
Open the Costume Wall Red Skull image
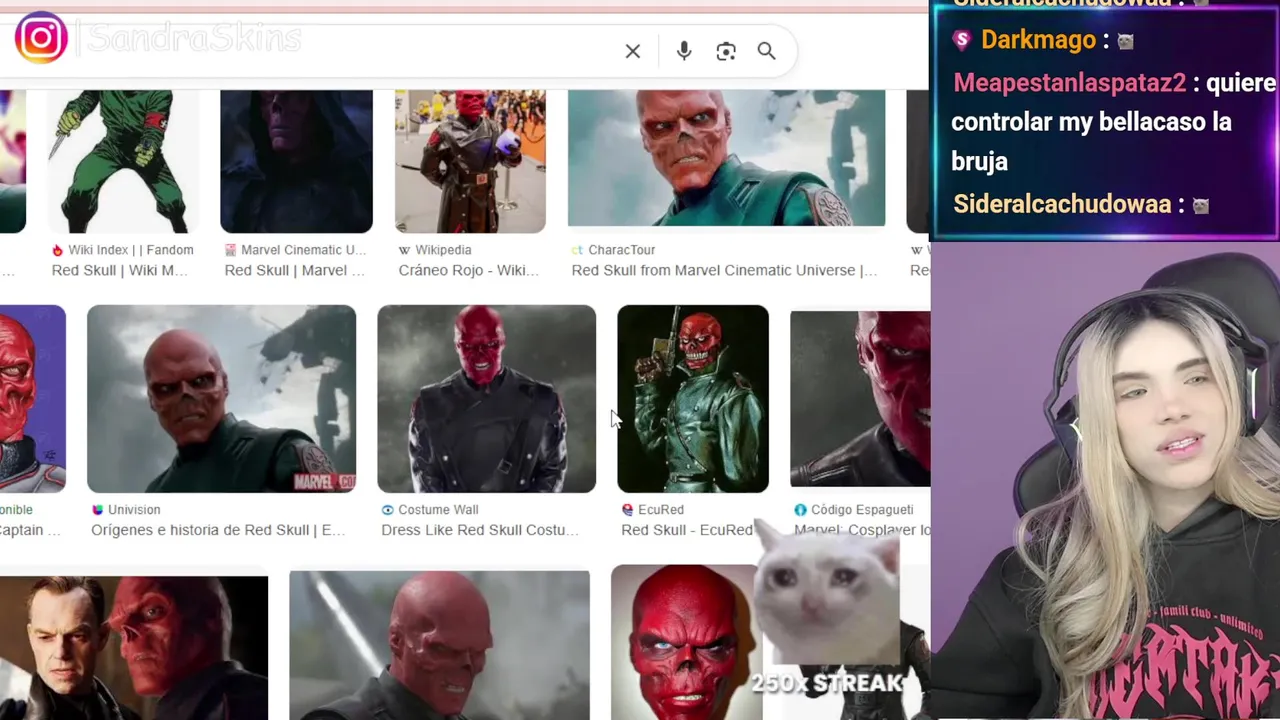(x=486, y=399)
